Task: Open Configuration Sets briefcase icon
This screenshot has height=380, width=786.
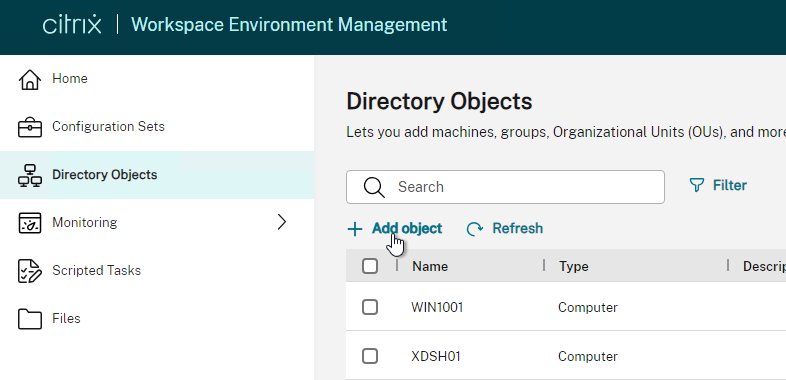Action: (x=30, y=127)
